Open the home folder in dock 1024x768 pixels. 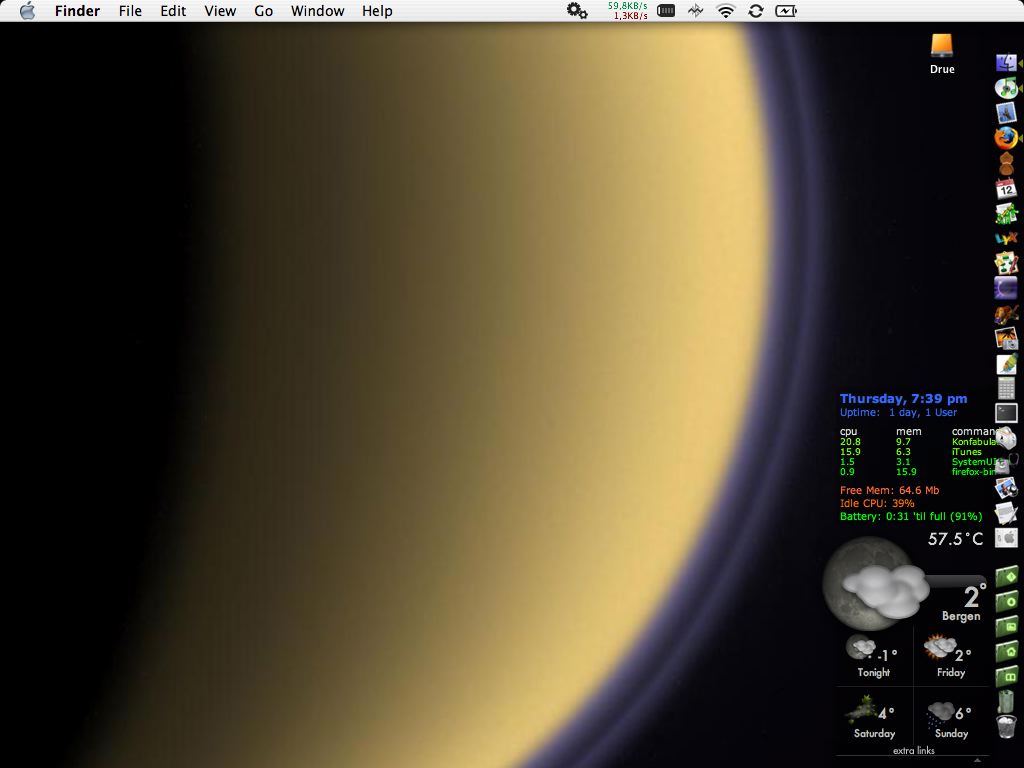point(1006,651)
